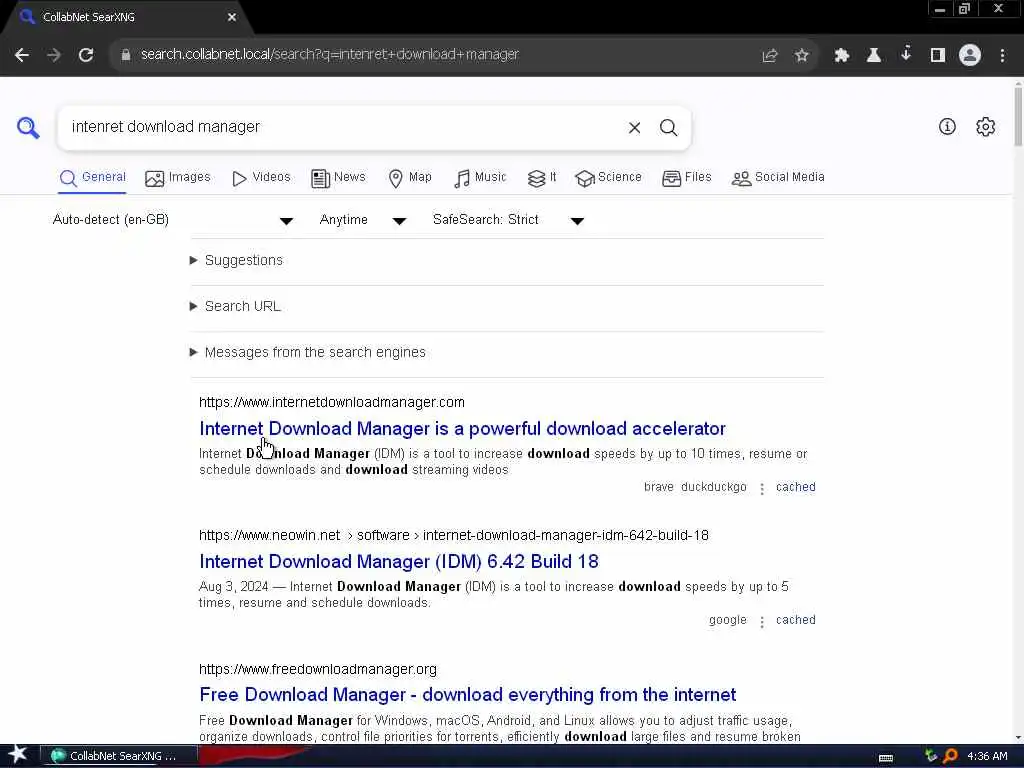Select the General search tab
This screenshot has width=1024, height=768.
pos(92,178)
